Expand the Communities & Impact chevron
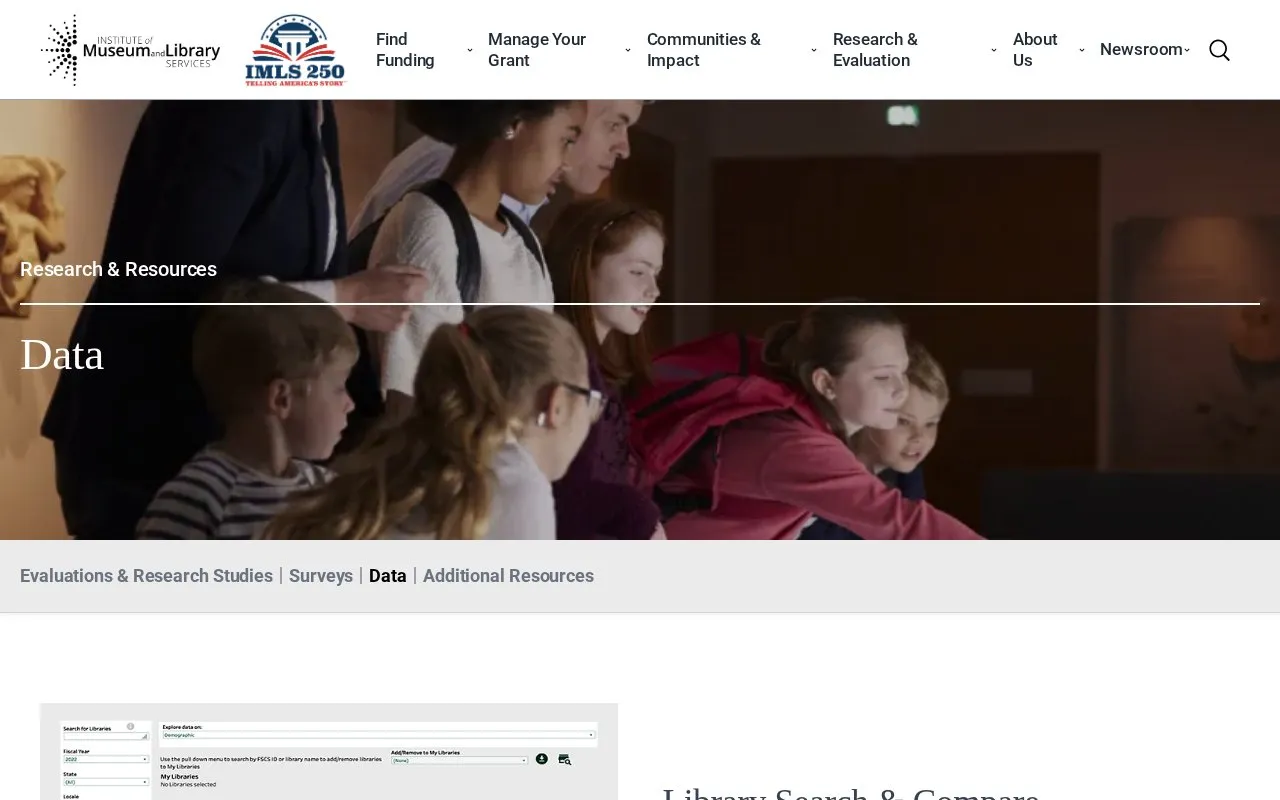The width and height of the screenshot is (1280, 800). coord(814,50)
